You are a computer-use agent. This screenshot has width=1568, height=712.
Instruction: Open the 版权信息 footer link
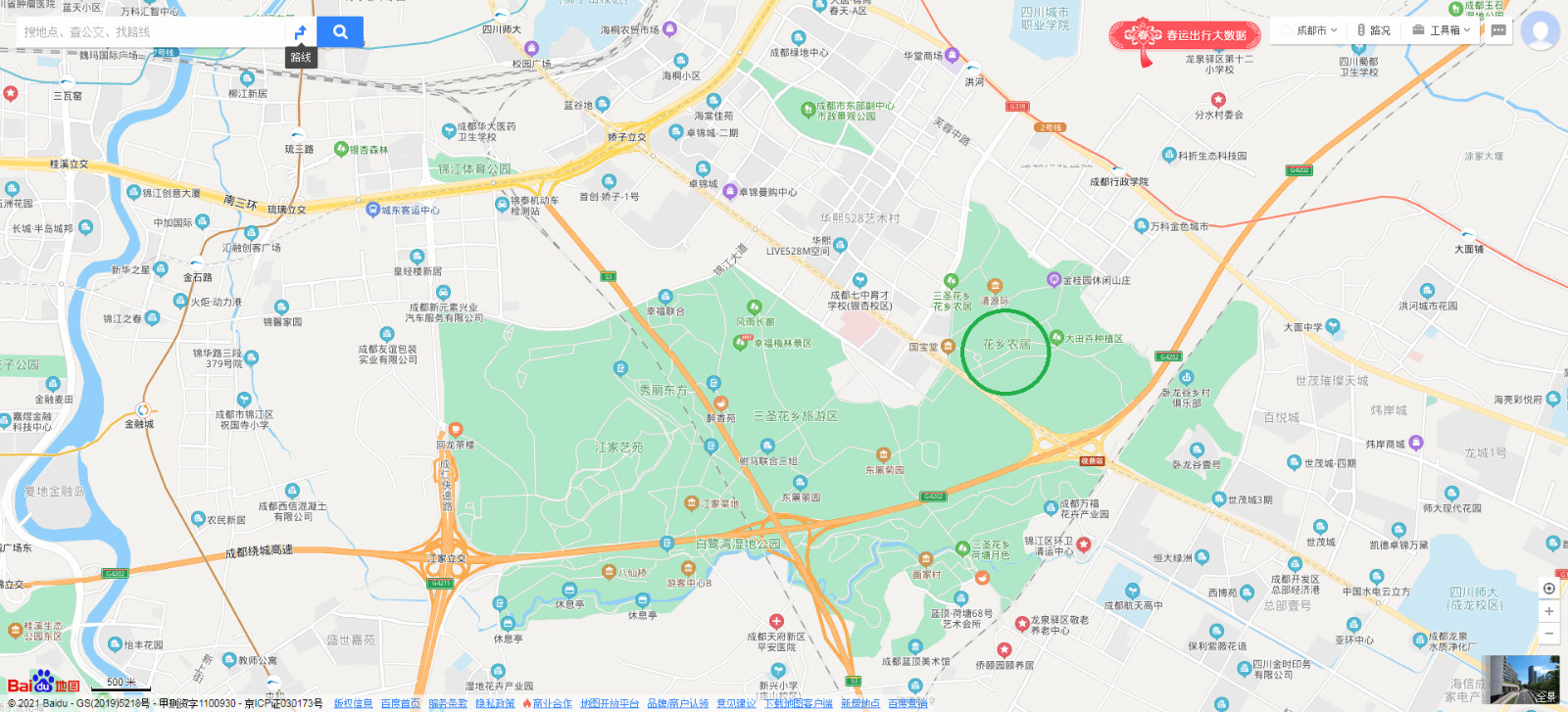coord(353,703)
